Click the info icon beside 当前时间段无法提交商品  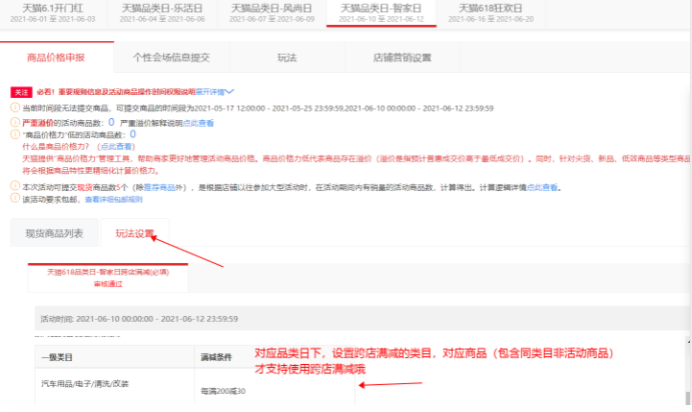[15, 106]
